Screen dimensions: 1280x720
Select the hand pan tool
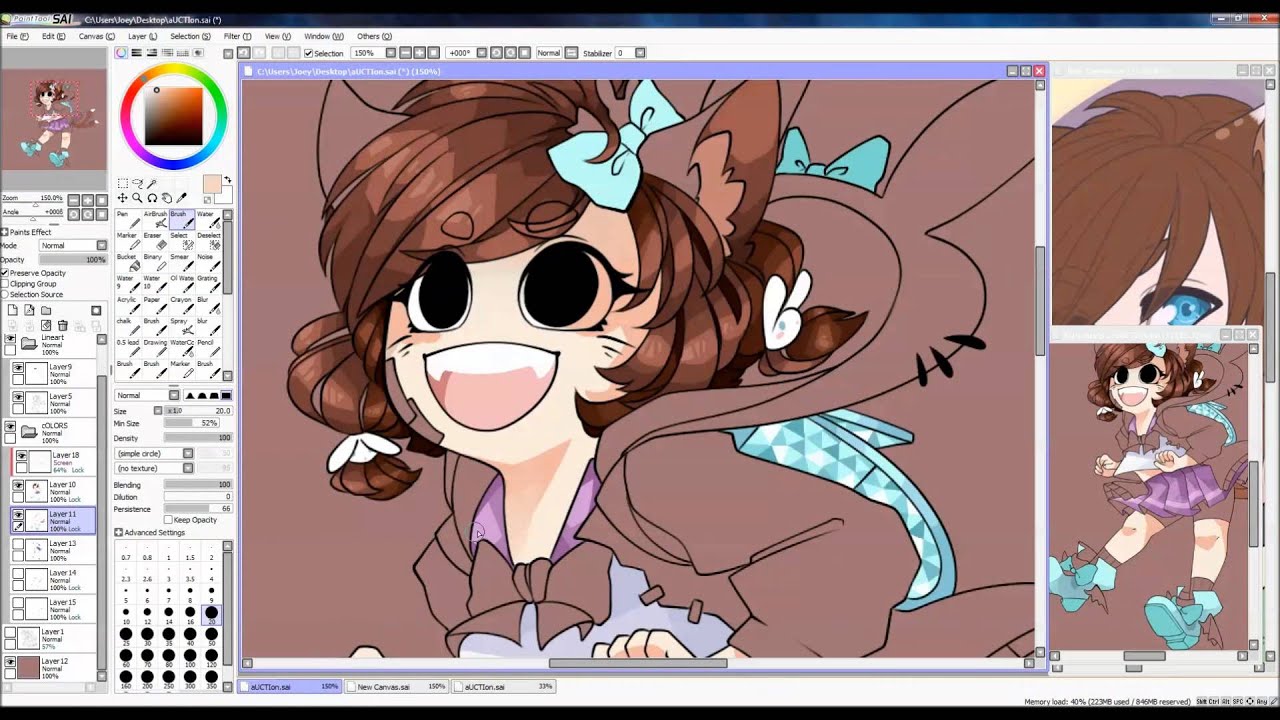167,198
